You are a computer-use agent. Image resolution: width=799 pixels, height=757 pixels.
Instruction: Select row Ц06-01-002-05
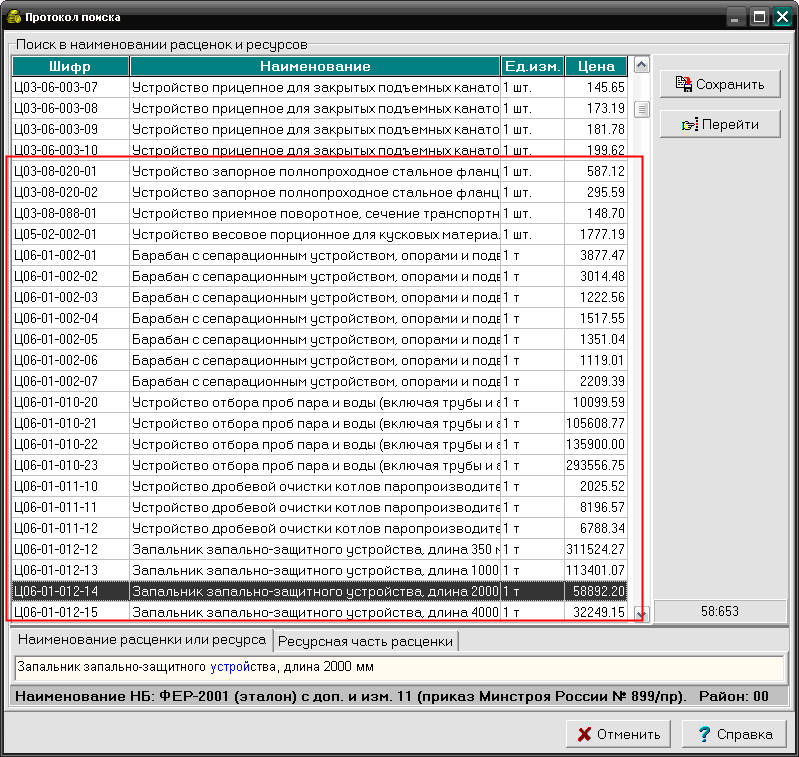(319, 339)
